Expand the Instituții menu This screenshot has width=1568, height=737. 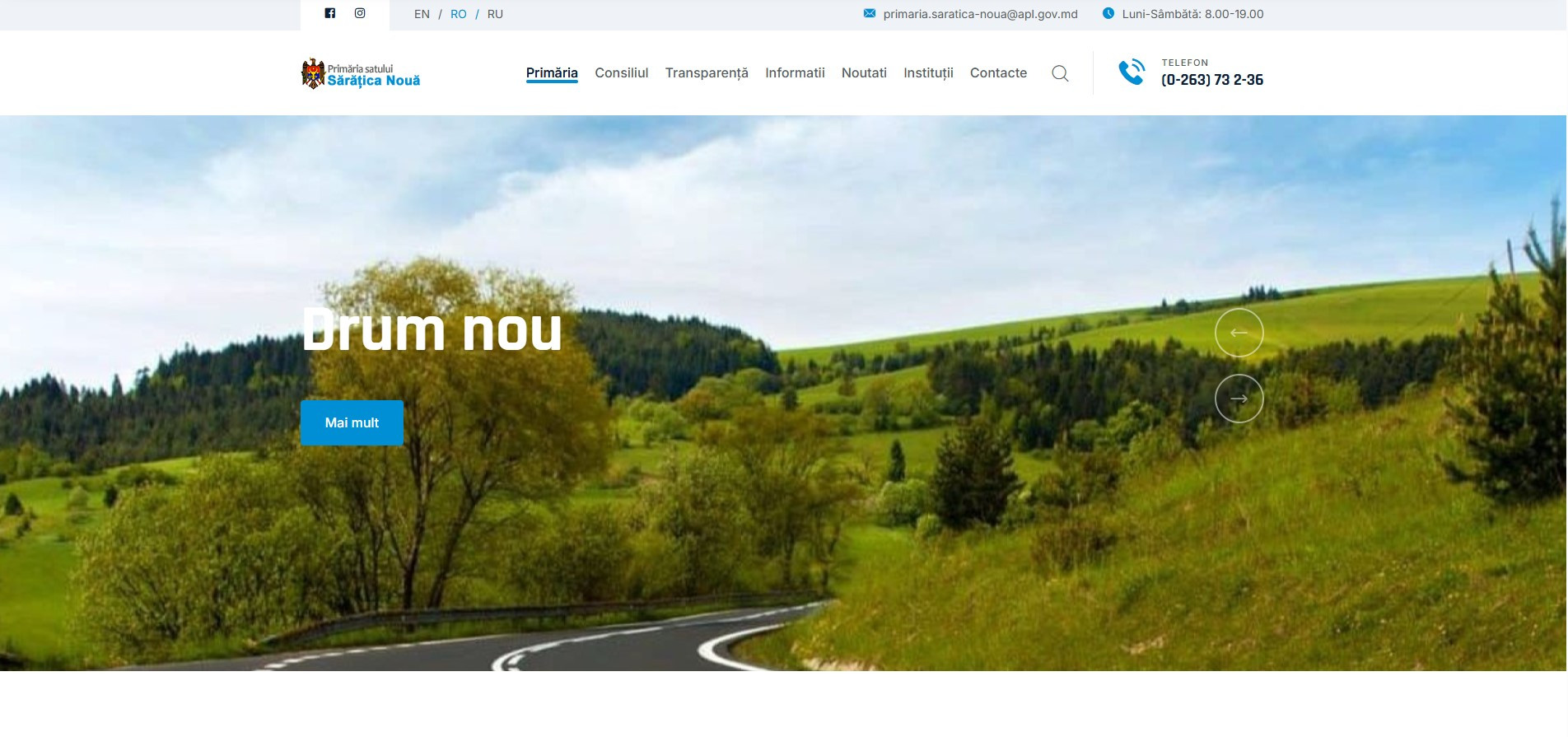[928, 72]
